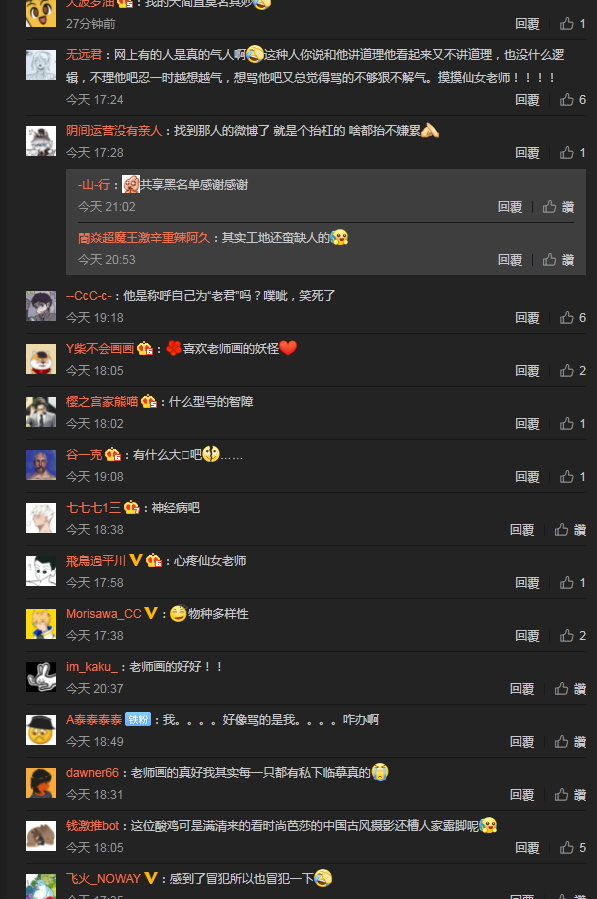Visit 樱之宫家熊喵's profile link

102,401
